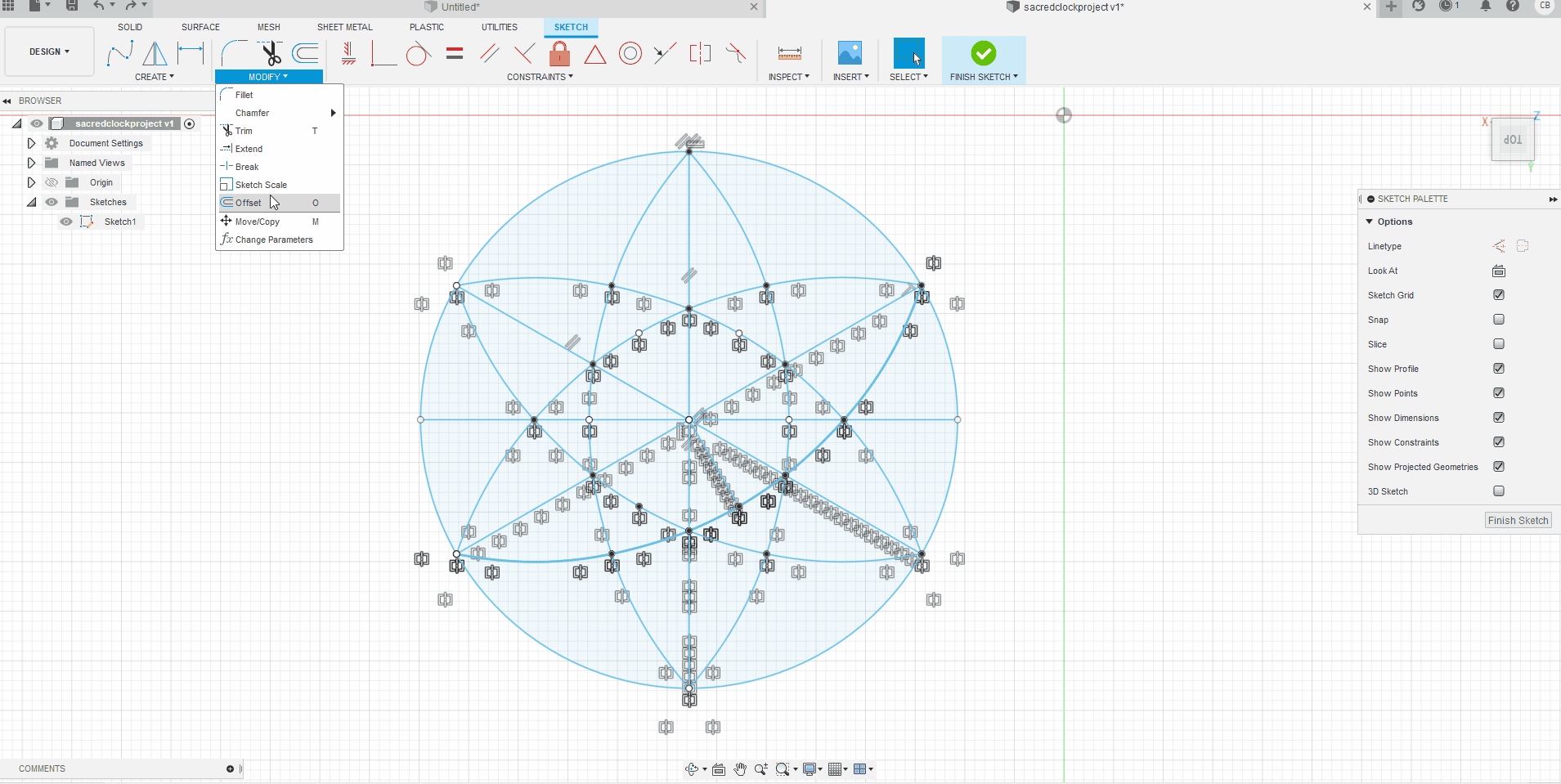
Task: Expand the Origin folder in browser
Action: point(31,181)
